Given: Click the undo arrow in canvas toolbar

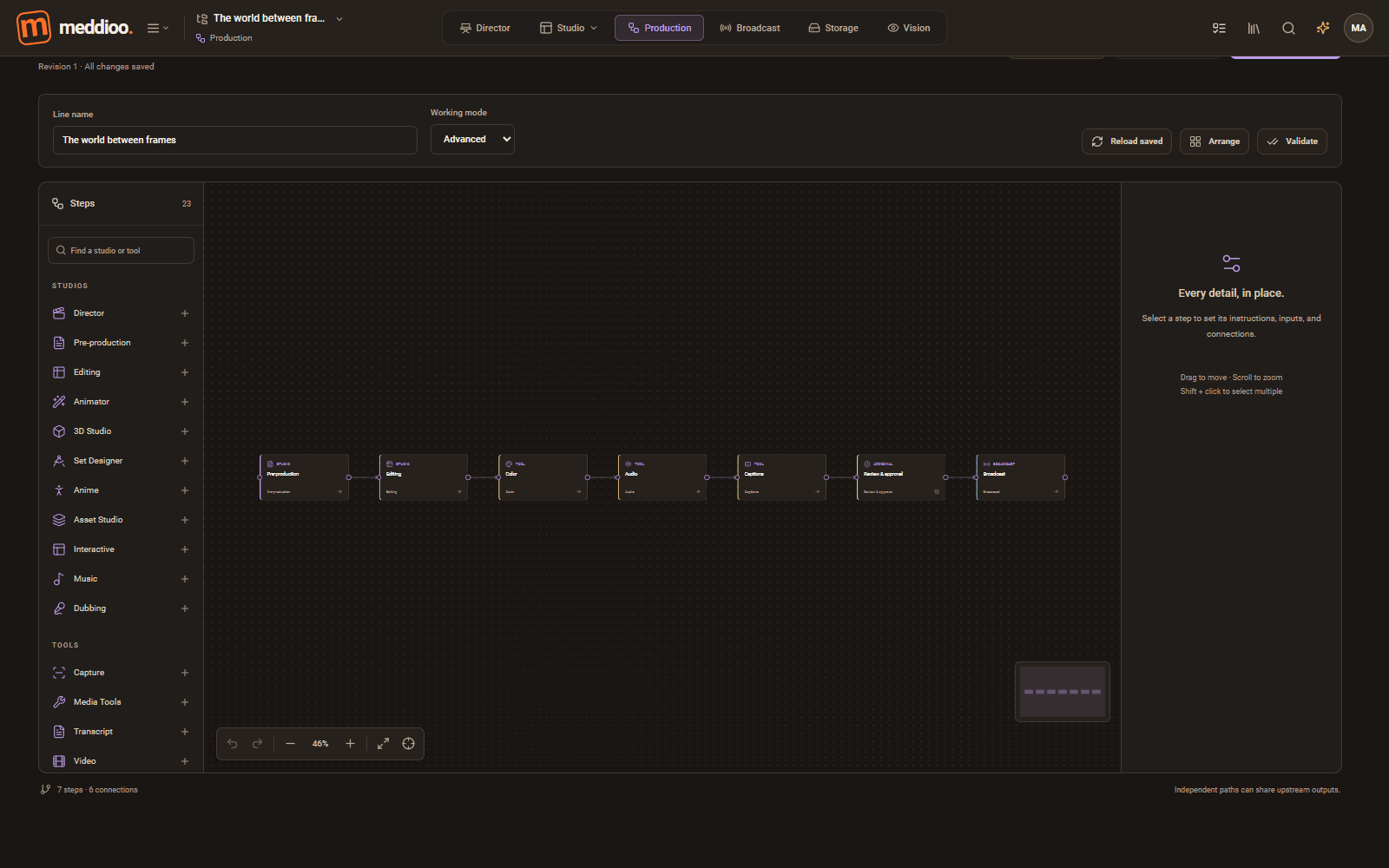Looking at the screenshot, I should (x=233, y=744).
